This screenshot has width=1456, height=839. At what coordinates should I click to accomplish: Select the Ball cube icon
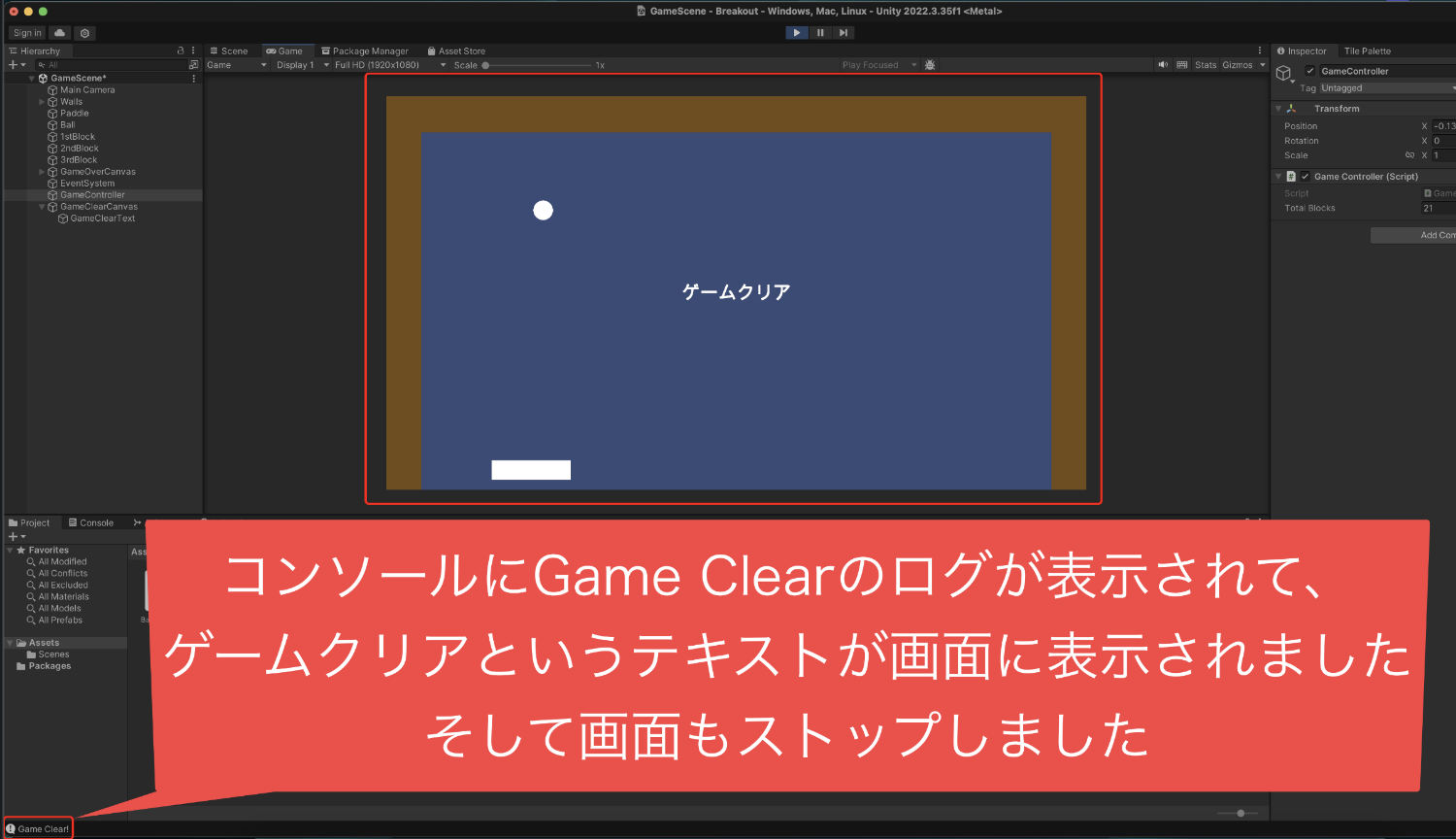[52, 125]
